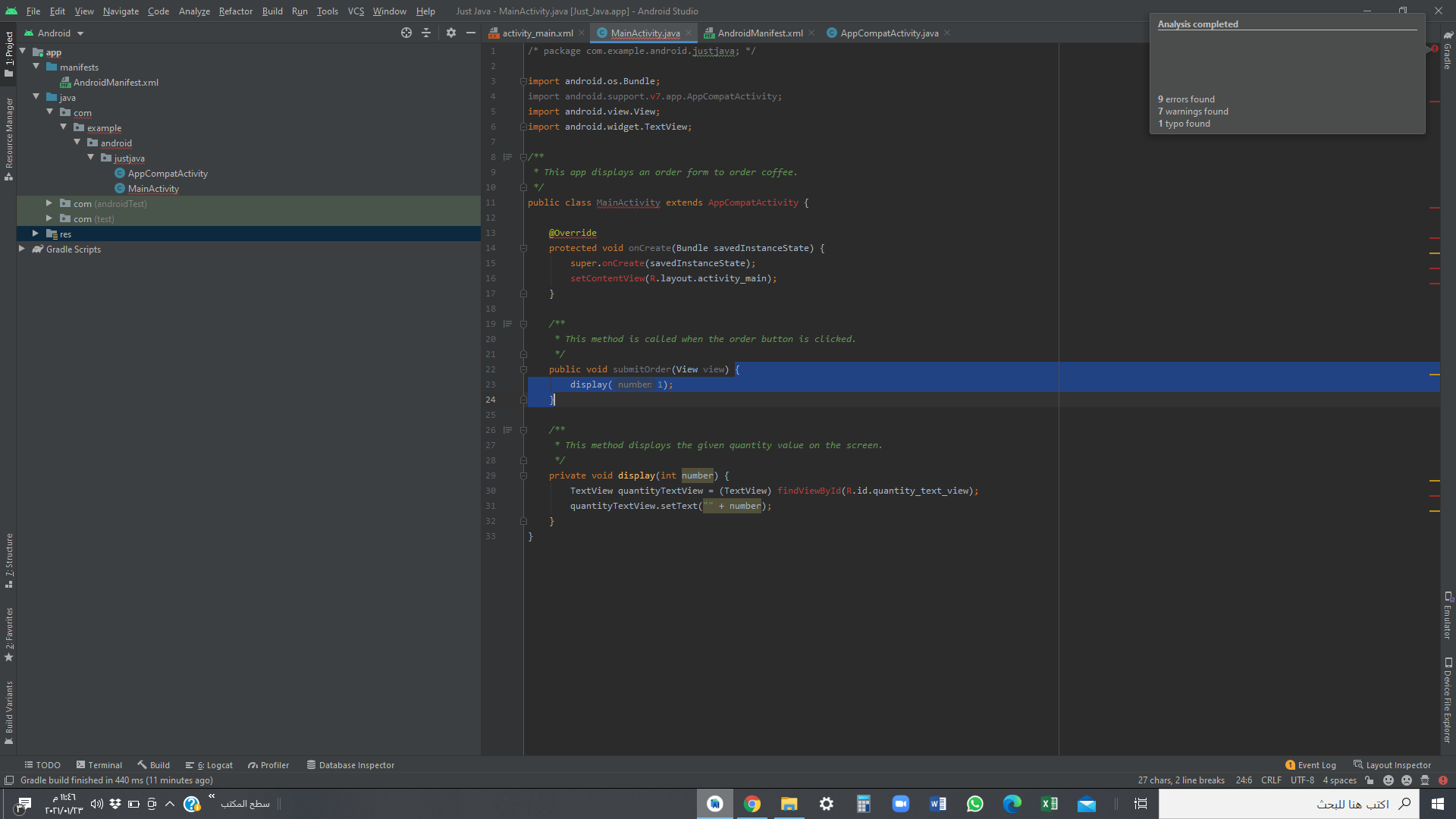Open Gradle tool window on right edge
The height and width of the screenshot is (819, 1456).
pyautogui.click(x=1448, y=52)
